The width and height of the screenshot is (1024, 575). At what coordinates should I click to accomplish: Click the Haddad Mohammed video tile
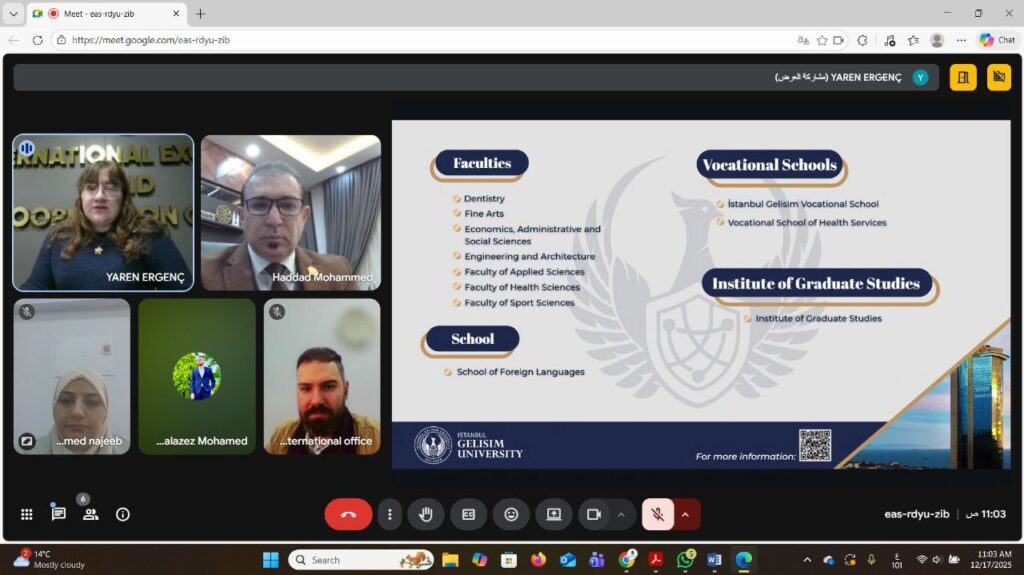291,212
